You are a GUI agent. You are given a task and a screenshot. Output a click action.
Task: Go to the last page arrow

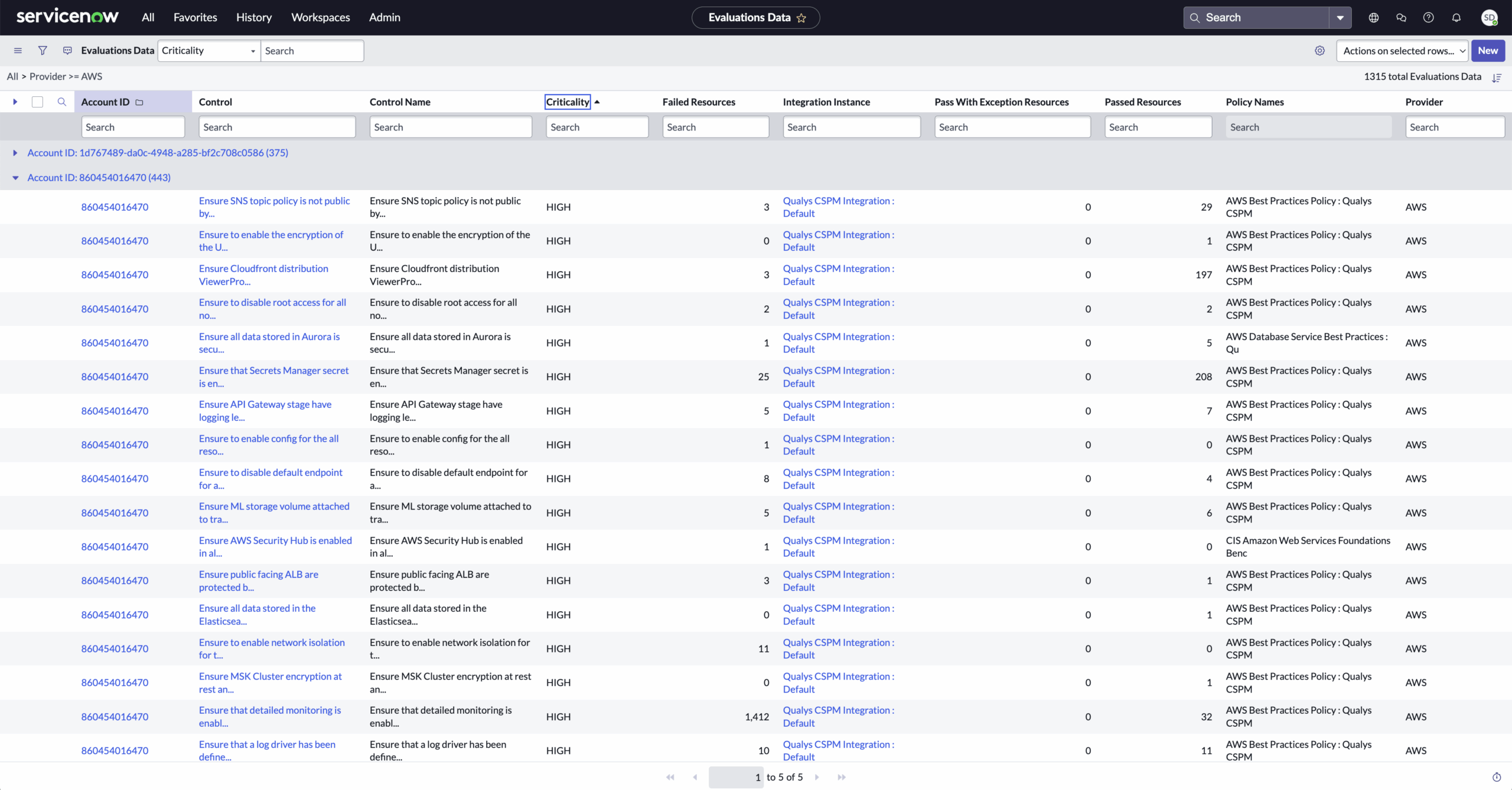842,777
